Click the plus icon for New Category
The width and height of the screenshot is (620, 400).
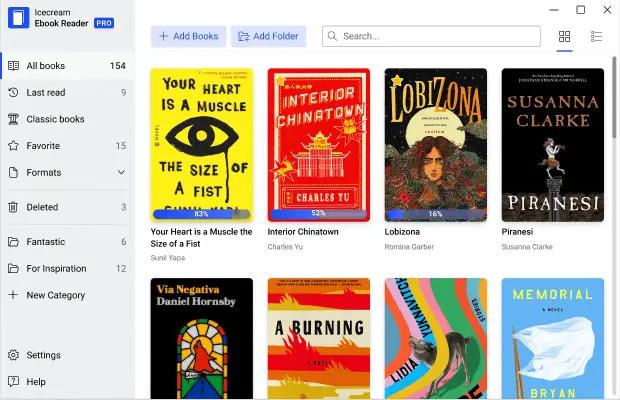tap(13, 295)
